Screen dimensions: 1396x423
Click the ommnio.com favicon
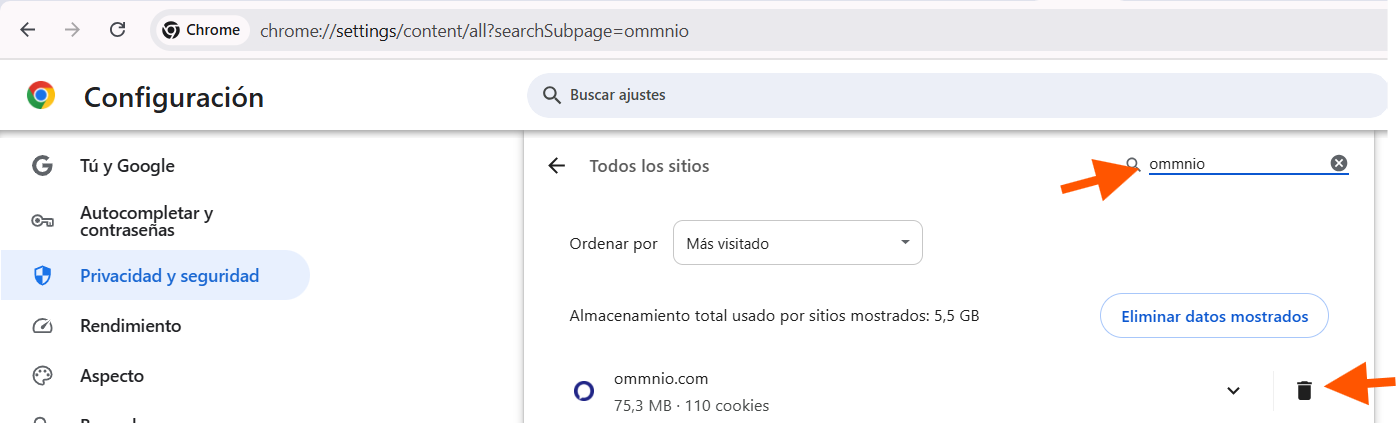point(584,391)
